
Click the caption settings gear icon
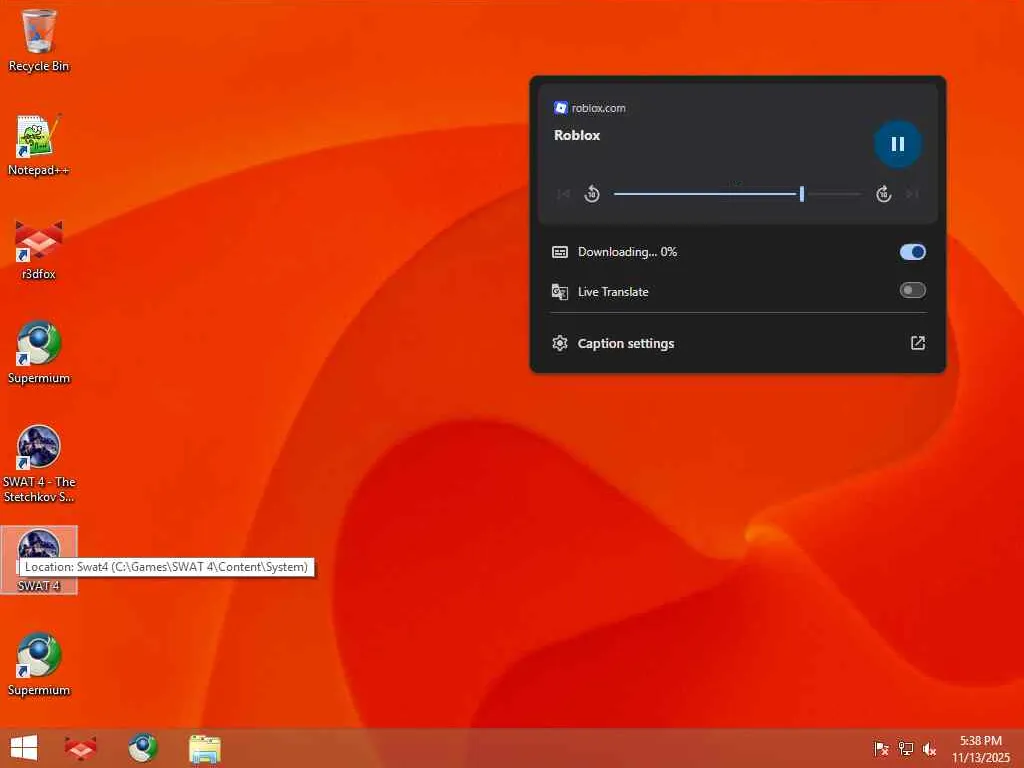pos(560,344)
